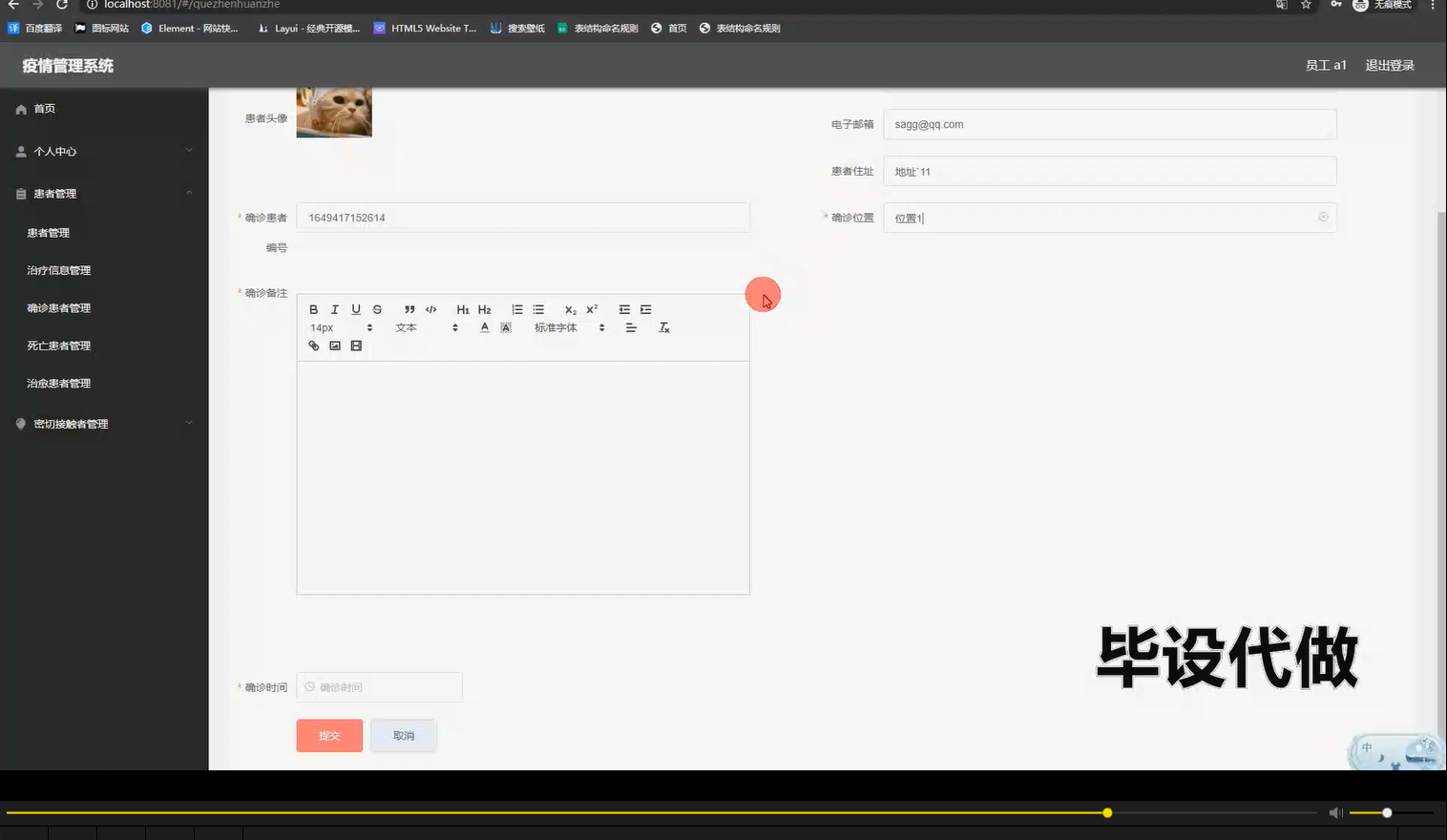This screenshot has width=1447, height=840.
Task: Select 治疗信息管理 in the sidebar
Action: [58, 270]
